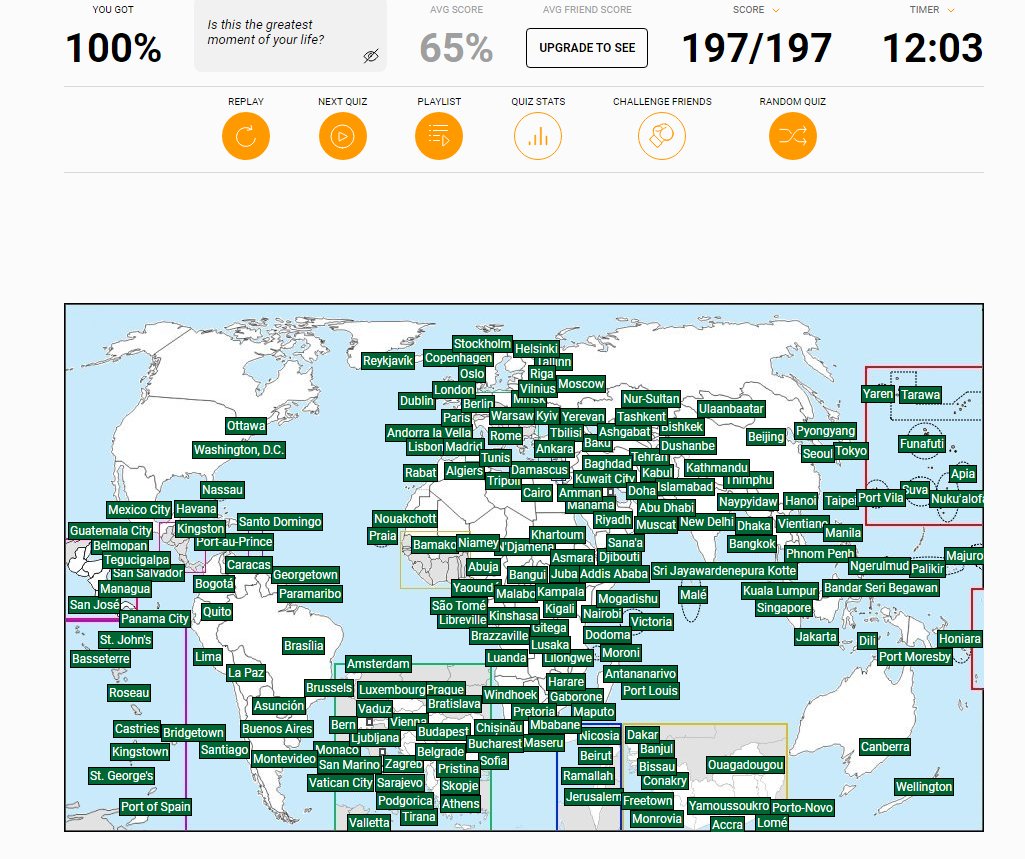1025x859 pixels.
Task: Select the Port Moresby label
Action: (x=915, y=656)
